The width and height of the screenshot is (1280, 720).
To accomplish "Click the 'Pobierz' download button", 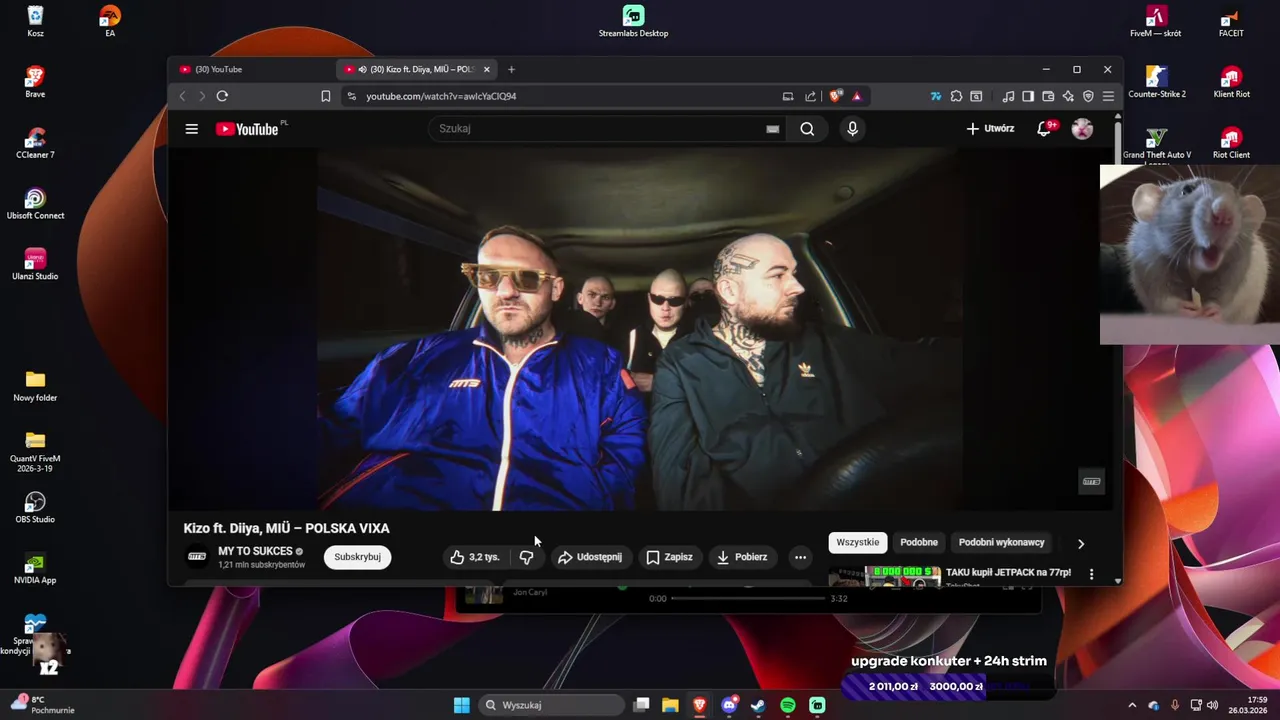I will click(x=743, y=557).
